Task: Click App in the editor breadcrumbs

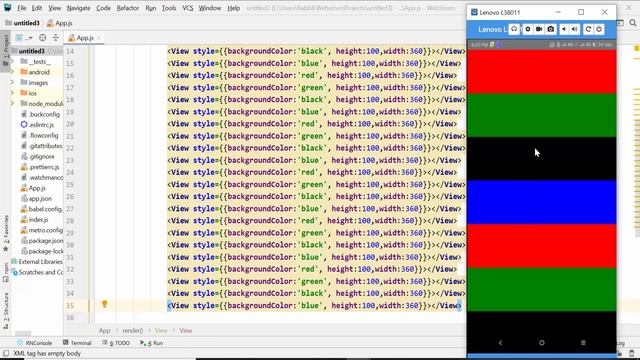Action: [x=104, y=331]
